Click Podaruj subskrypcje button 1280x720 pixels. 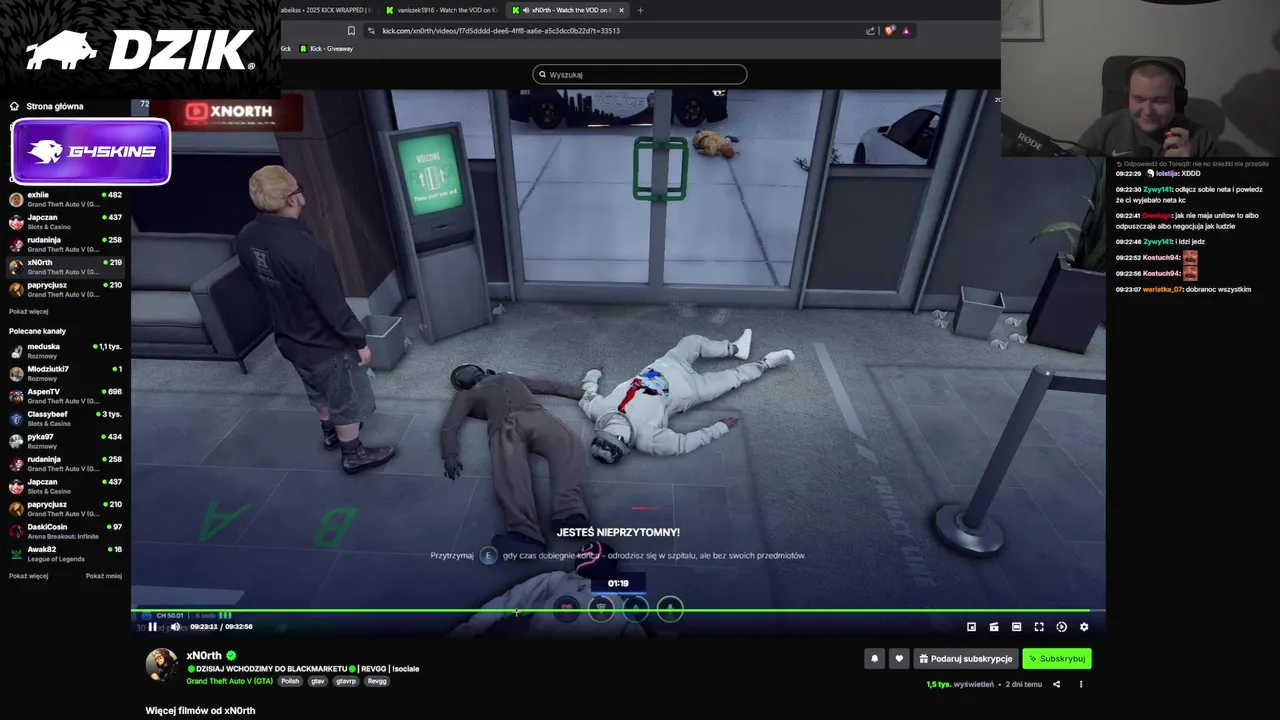[966, 659]
